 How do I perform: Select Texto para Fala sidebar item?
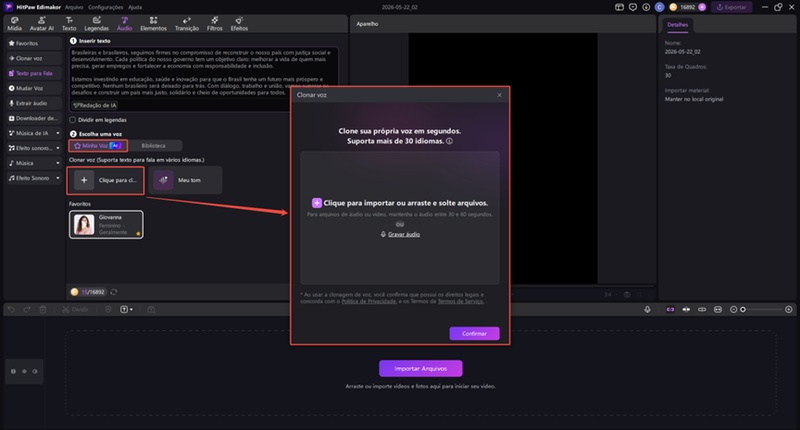pos(34,73)
